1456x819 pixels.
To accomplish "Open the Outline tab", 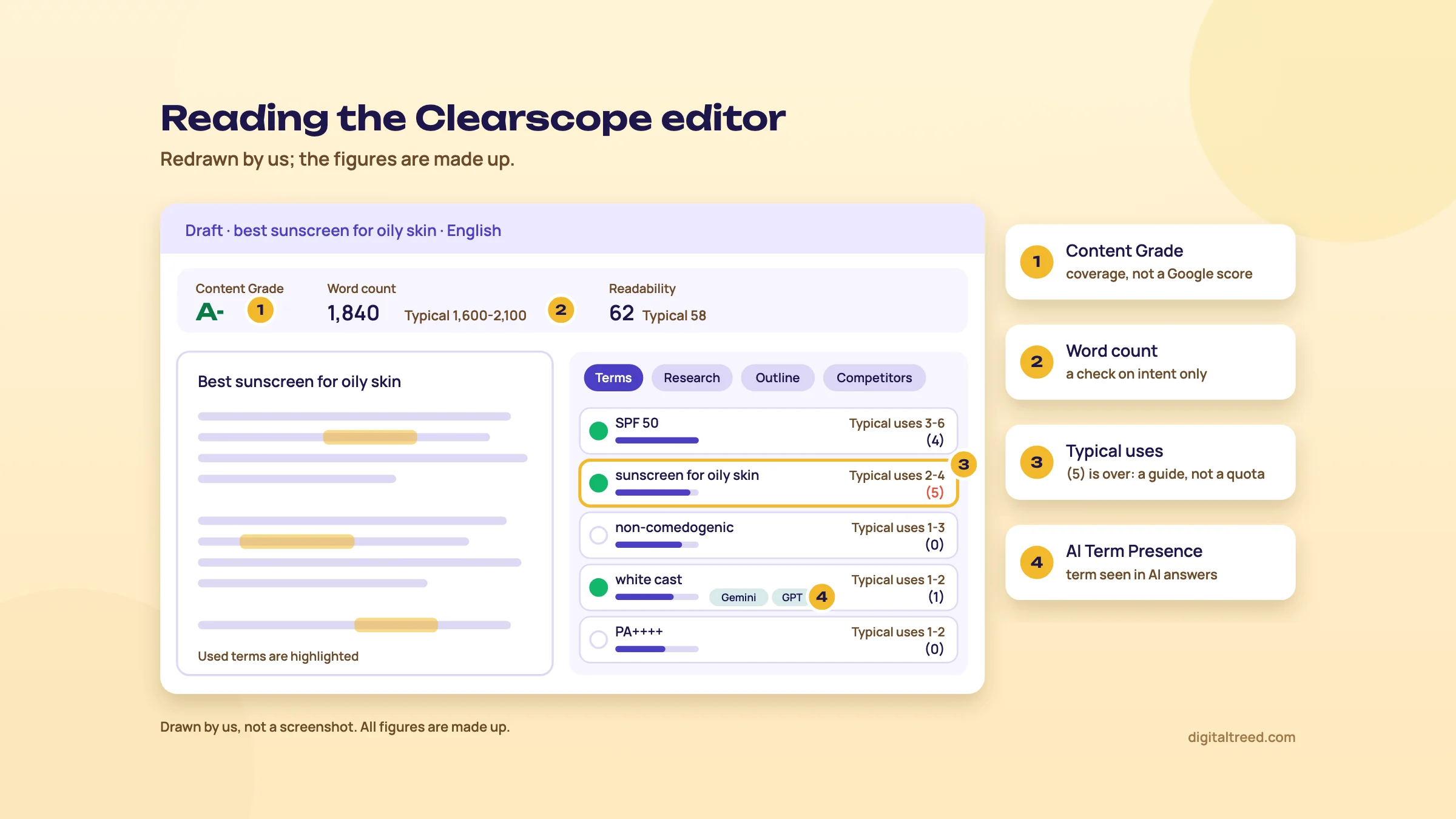I will pos(777,378).
